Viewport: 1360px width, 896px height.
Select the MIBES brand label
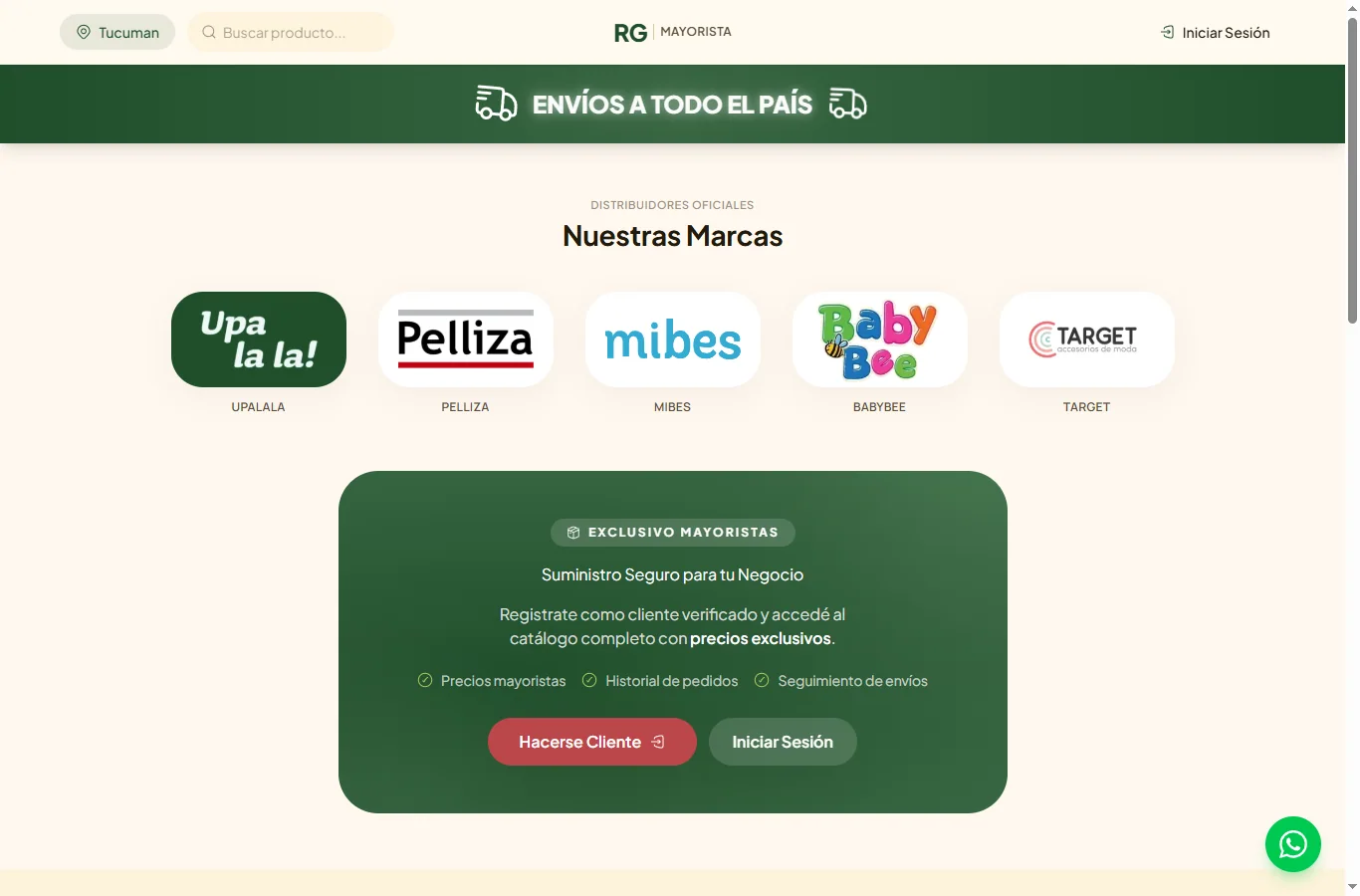pos(673,407)
